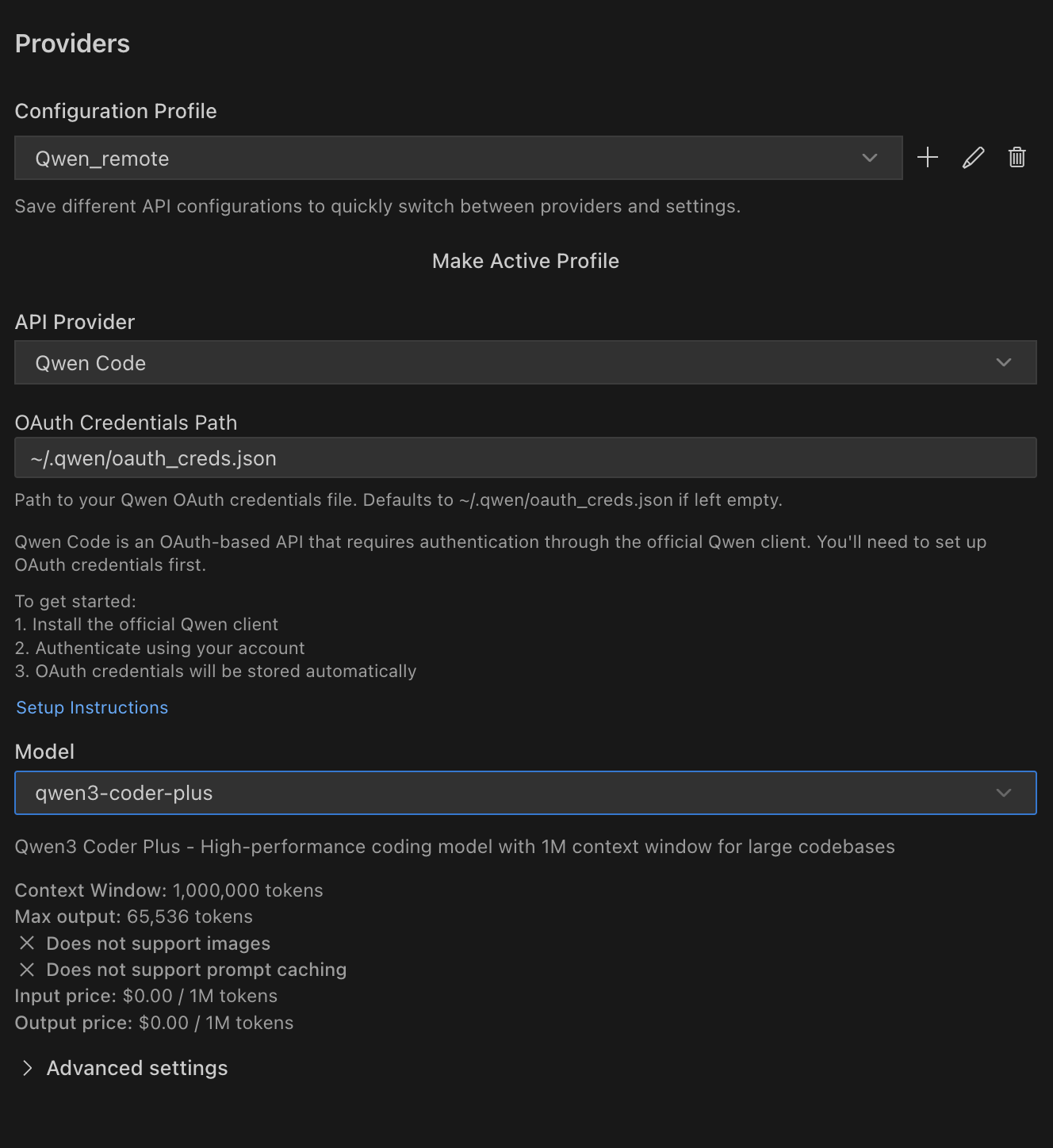Image resolution: width=1053 pixels, height=1148 pixels.
Task: Add a new configuration profile
Action: [x=928, y=158]
